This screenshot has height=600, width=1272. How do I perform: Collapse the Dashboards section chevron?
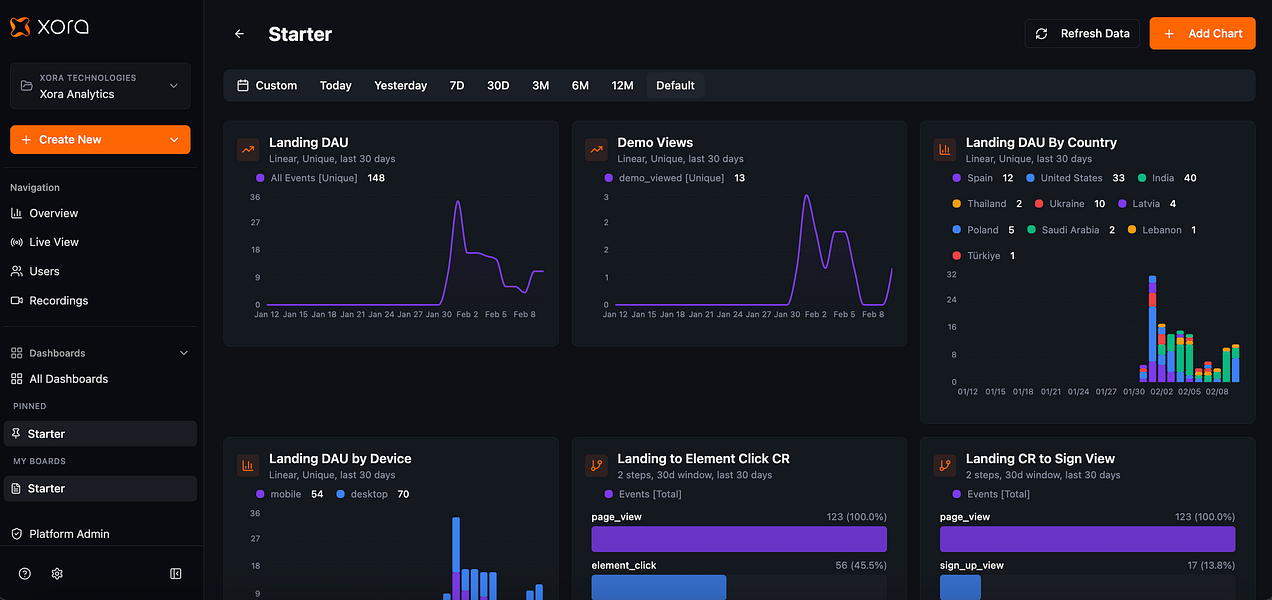click(183, 353)
